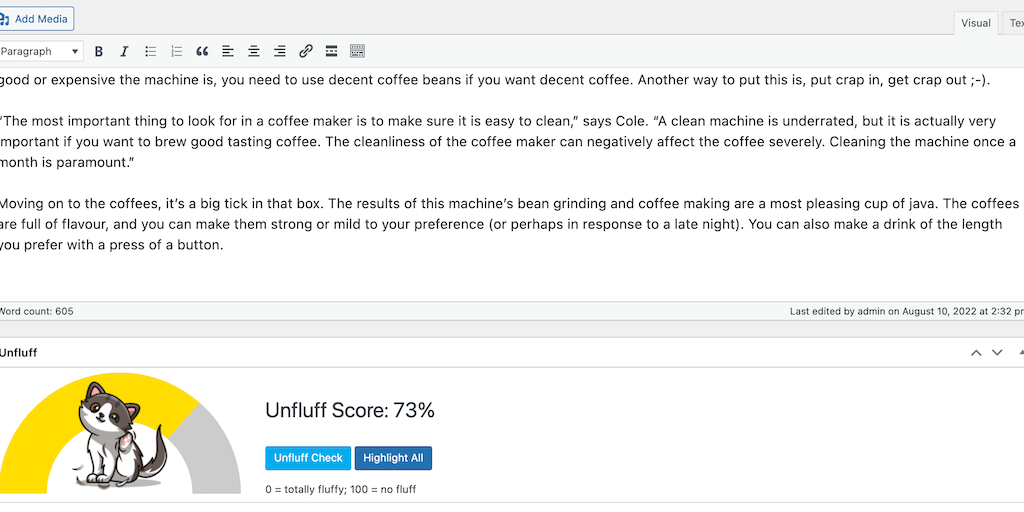
Task: Collapse the Unfluff panel
Action: (1019, 353)
